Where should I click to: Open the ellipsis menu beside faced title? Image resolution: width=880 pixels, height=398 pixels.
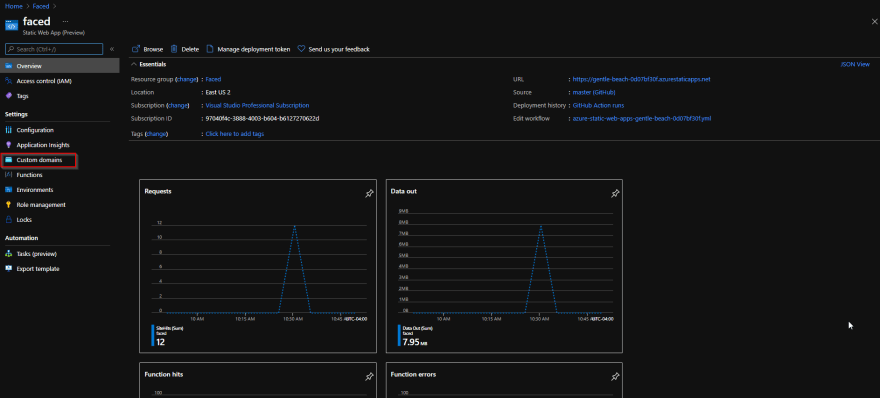pyautogui.click(x=65, y=21)
